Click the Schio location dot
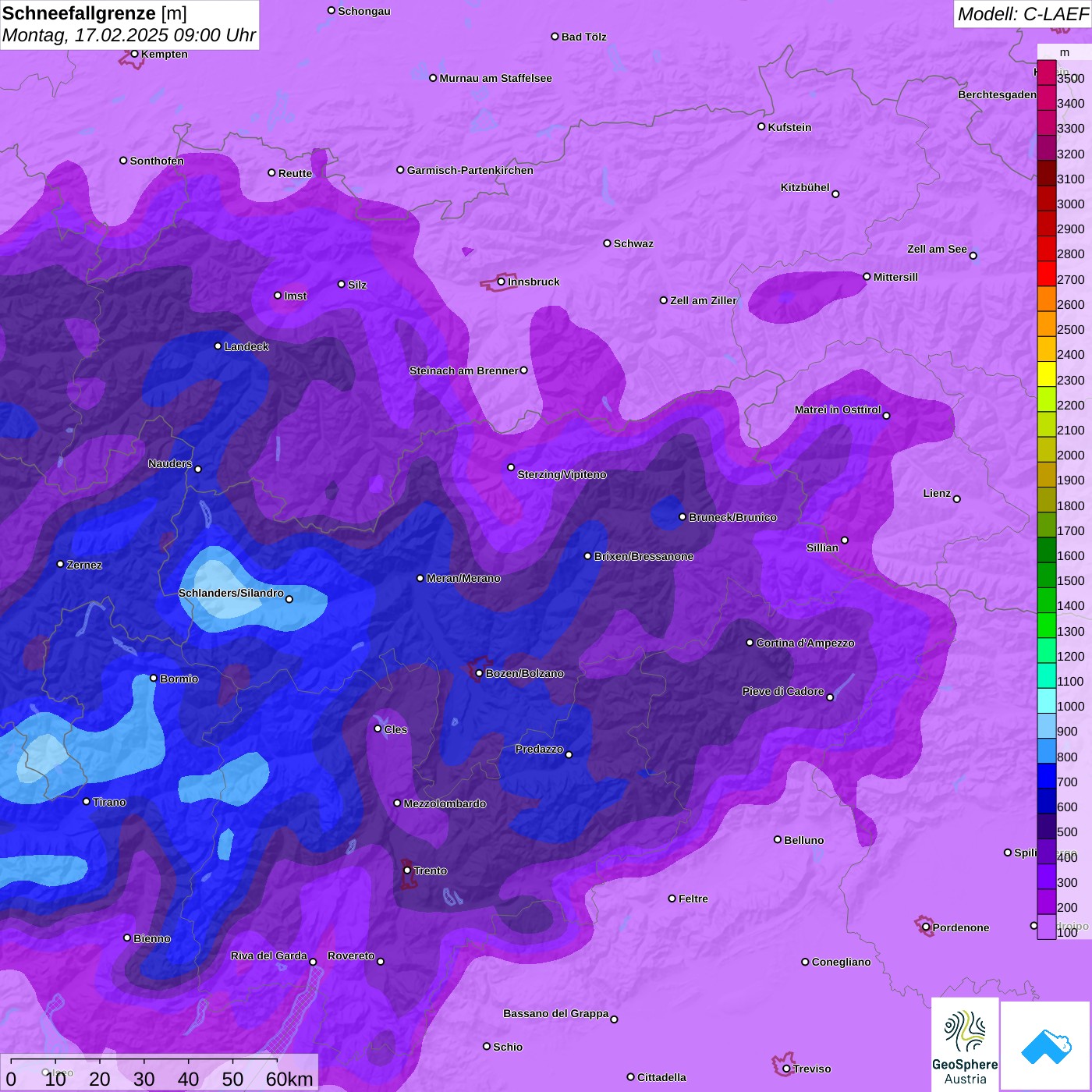 pyautogui.click(x=487, y=1046)
